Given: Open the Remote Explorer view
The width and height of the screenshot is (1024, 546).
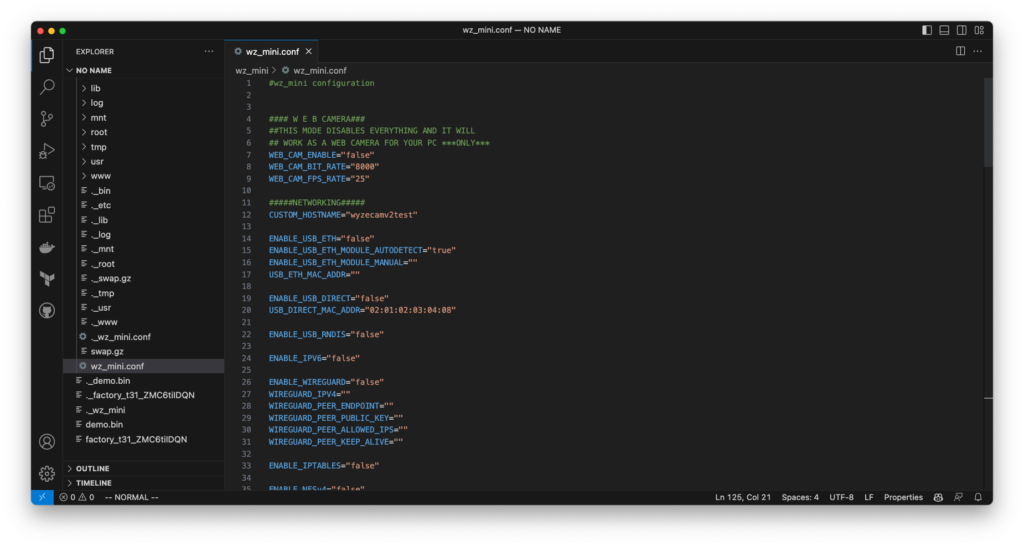Looking at the screenshot, I should (x=47, y=183).
